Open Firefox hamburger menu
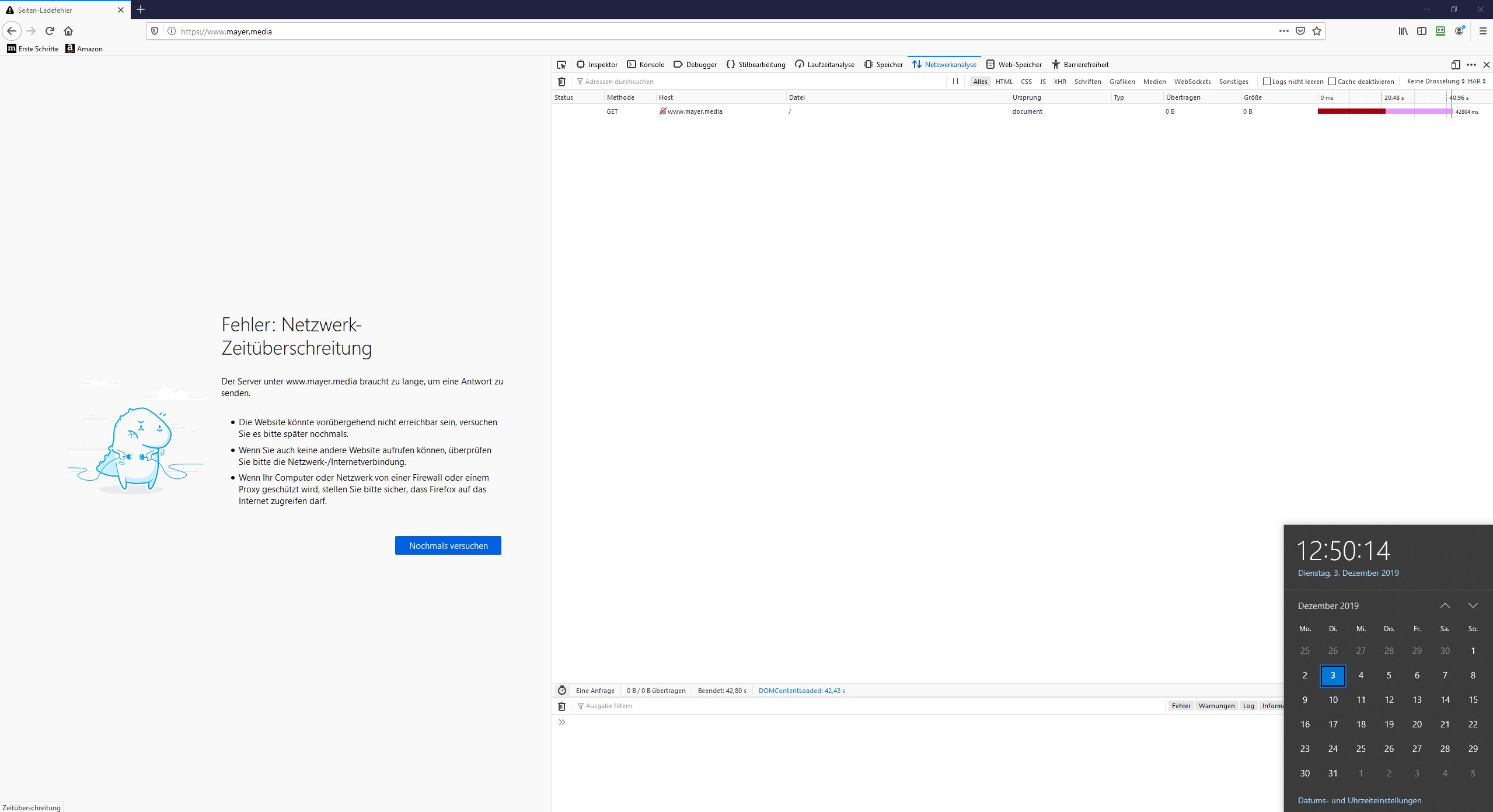 point(1482,31)
